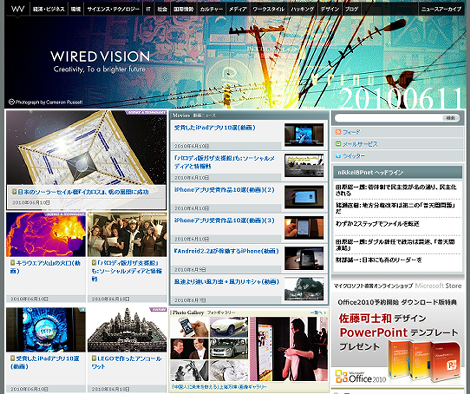The image size is (470, 394).
Task: Go to サイエンス・テクノロジー section
Action: (113, 9)
